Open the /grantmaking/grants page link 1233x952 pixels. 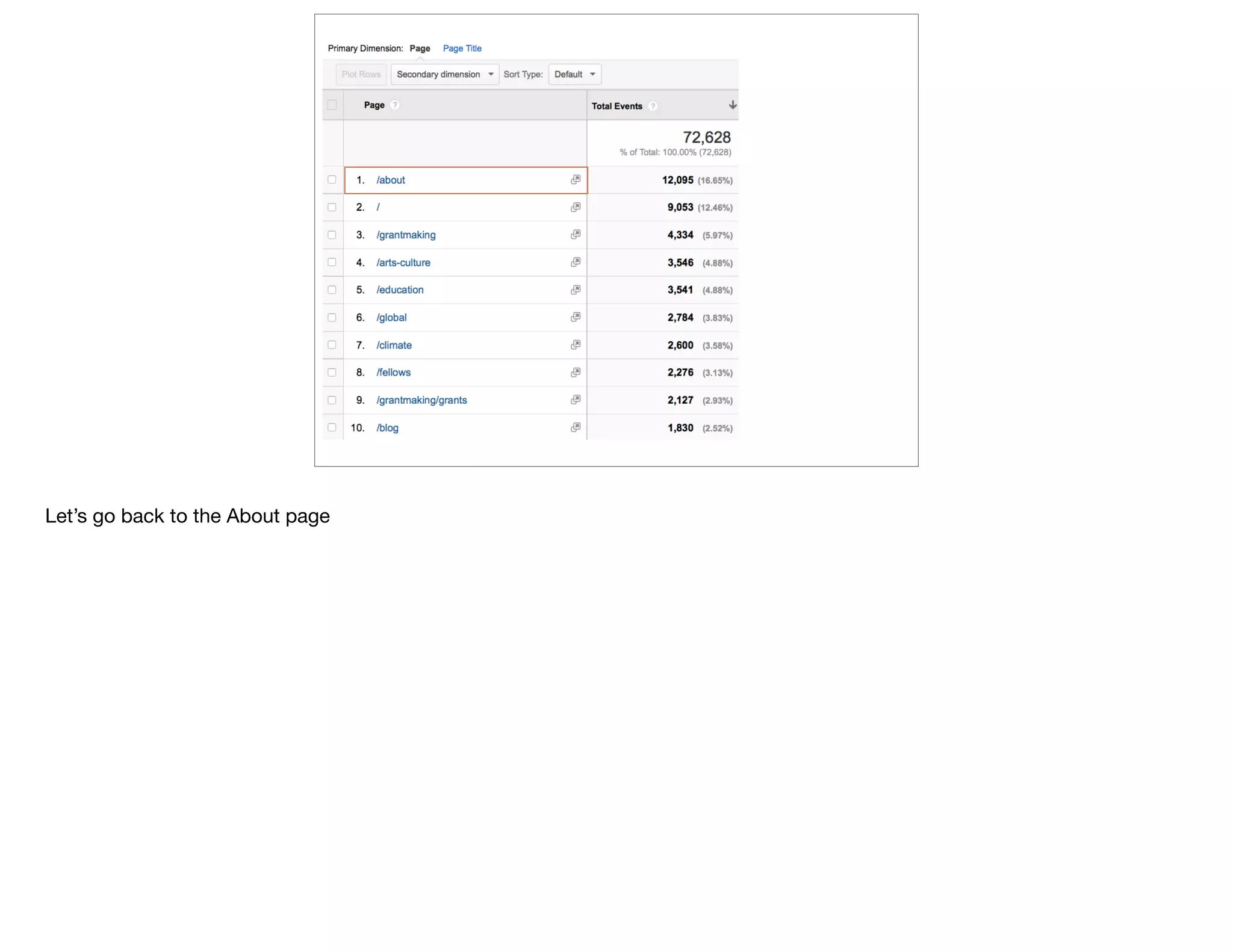click(x=421, y=400)
